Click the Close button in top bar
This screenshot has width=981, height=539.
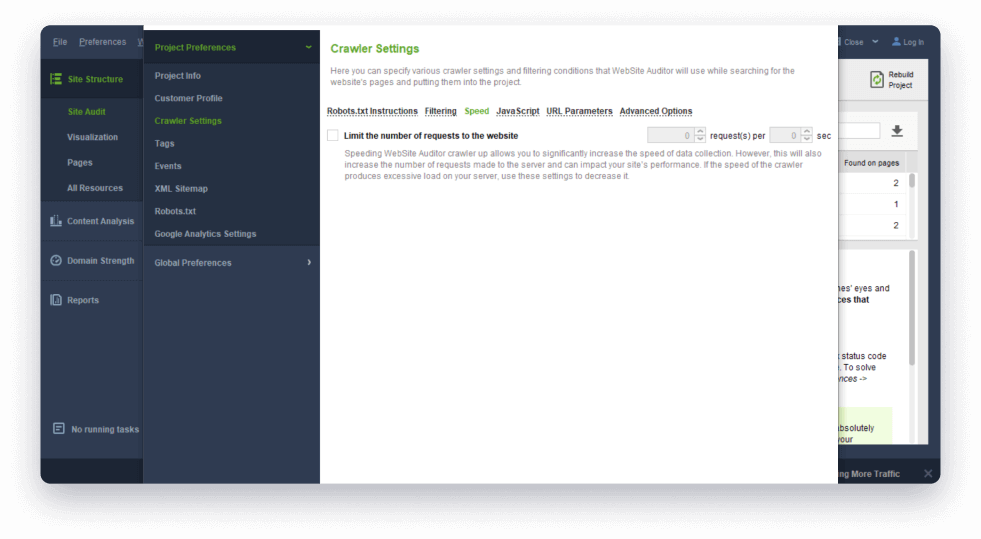pos(853,42)
